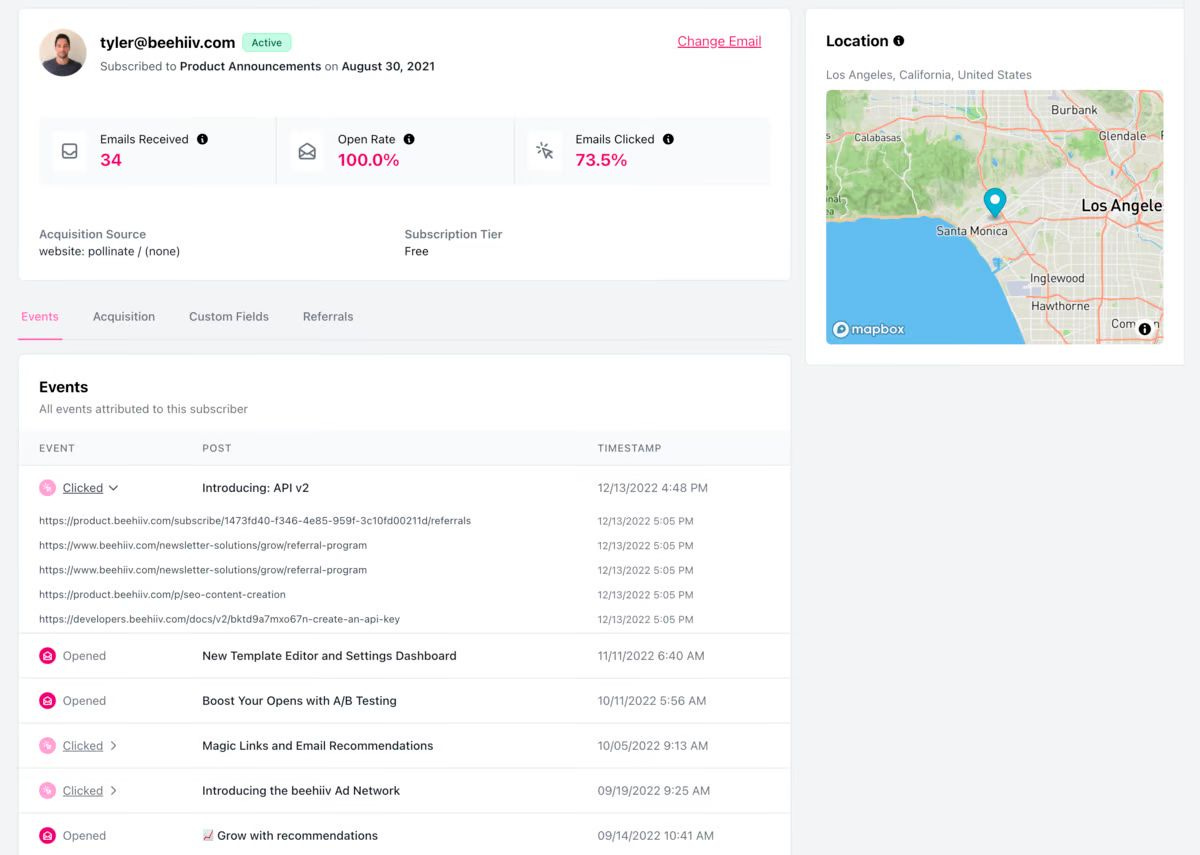Open the Custom Fields tab
Image resolution: width=1200 pixels, height=855 pixels.
(x=229, y=316)
